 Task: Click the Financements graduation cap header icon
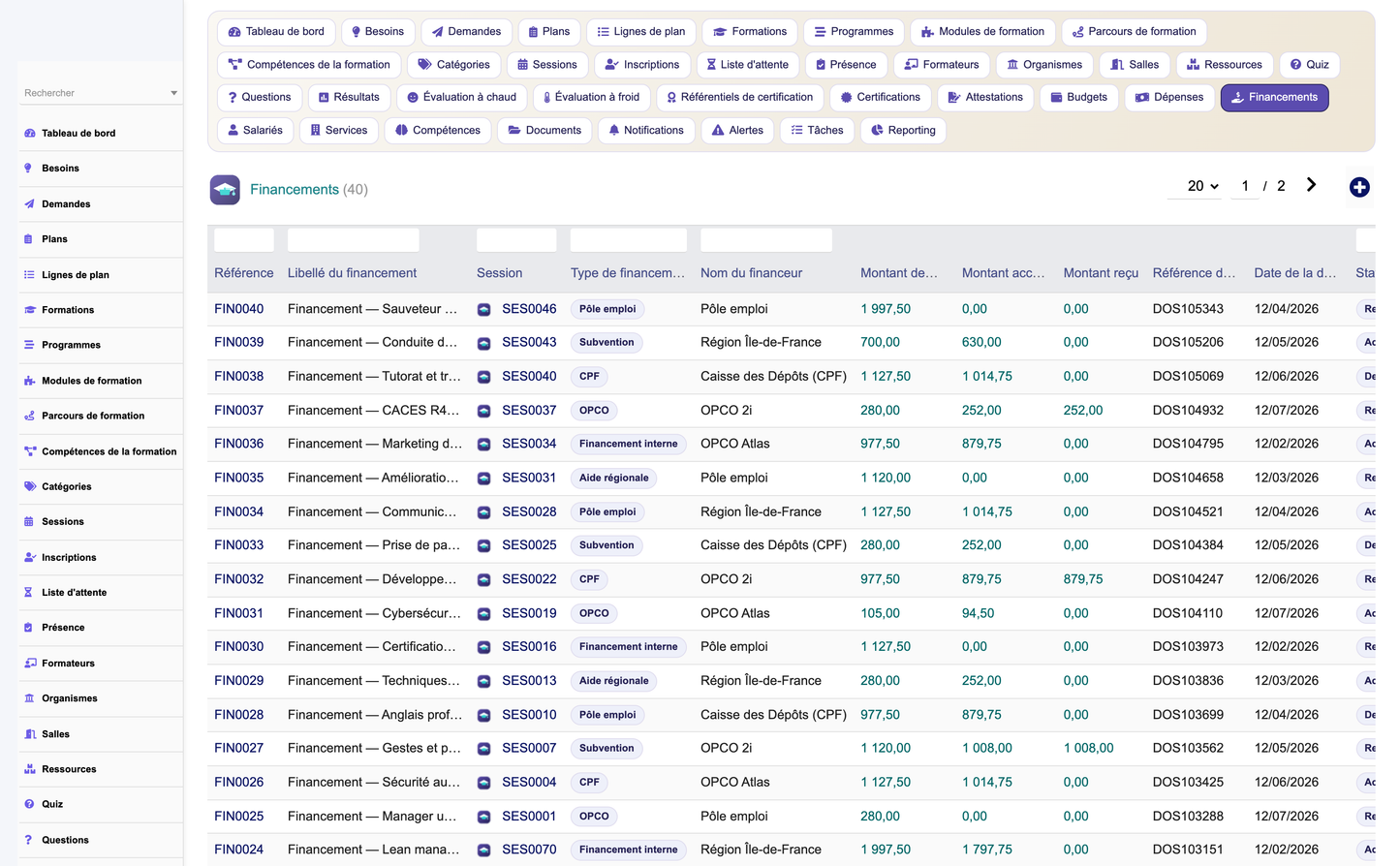(225, 189)
